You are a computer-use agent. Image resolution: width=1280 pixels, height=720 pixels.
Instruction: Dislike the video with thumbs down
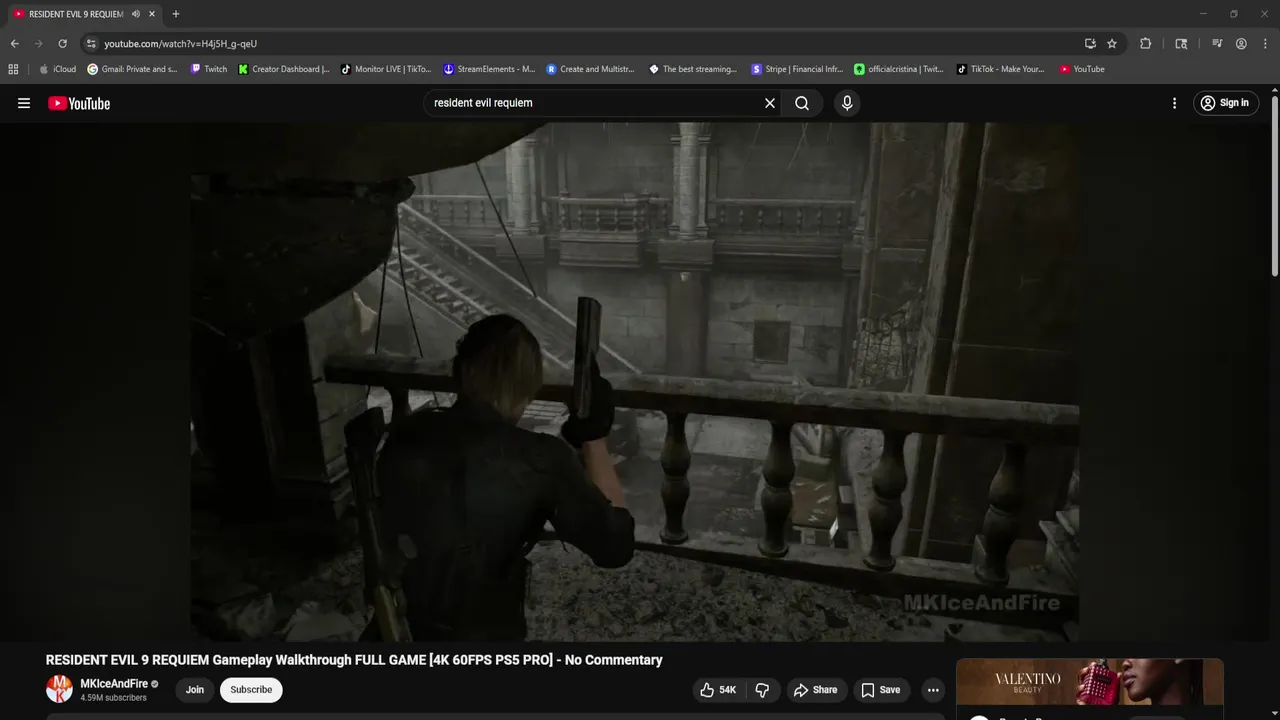click(x=763, y=690)
